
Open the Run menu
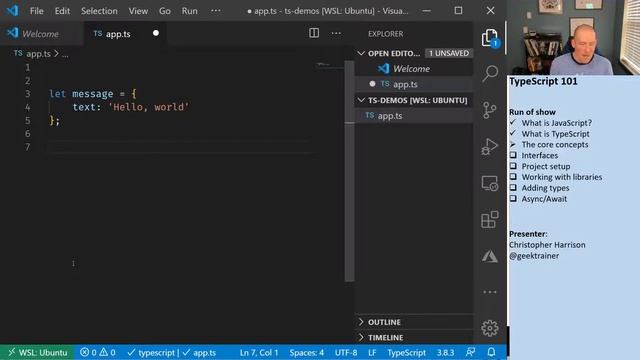click(x=189, y=11)
